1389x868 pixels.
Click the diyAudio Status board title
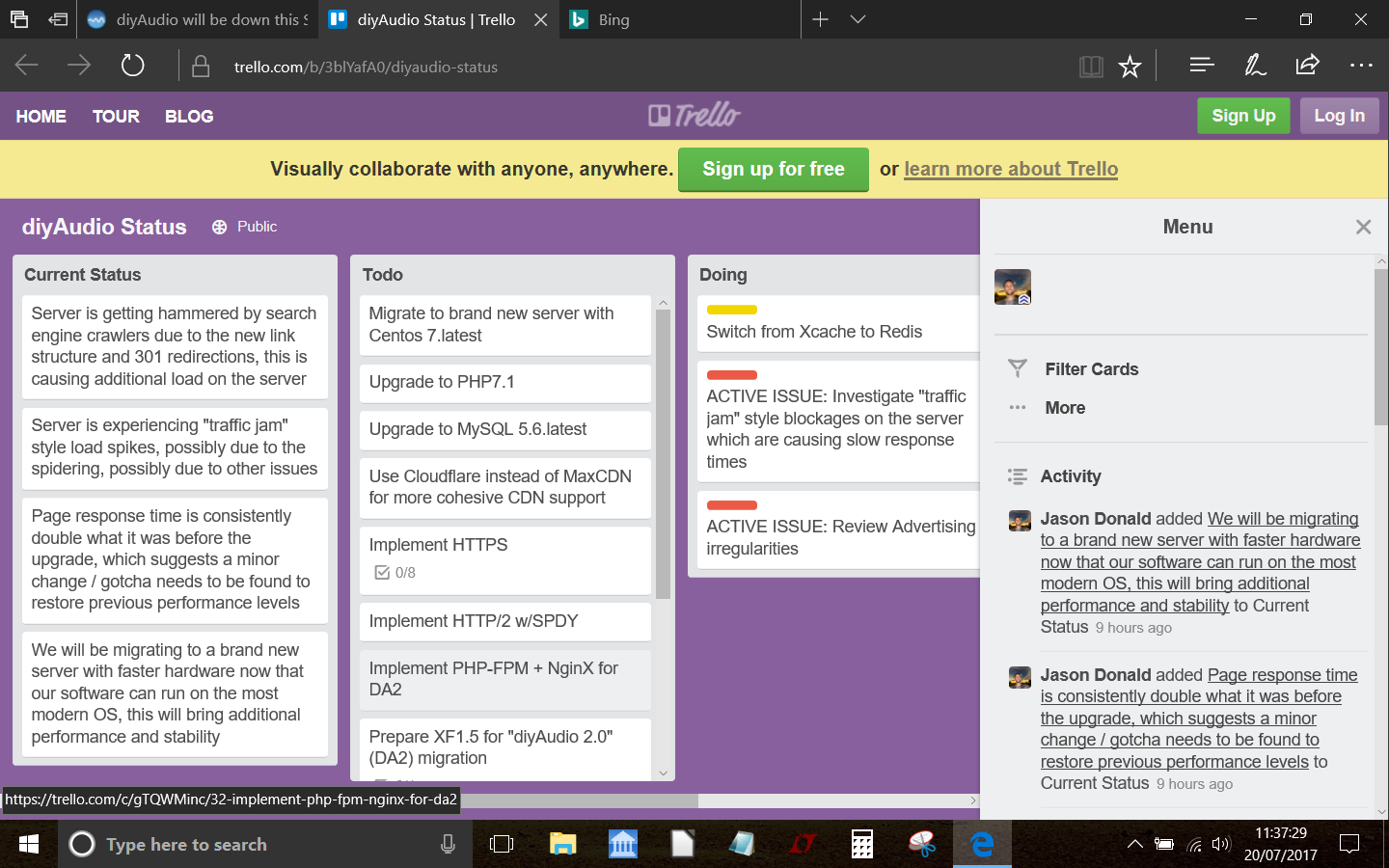pyautogui.click(x=104, y=227)
